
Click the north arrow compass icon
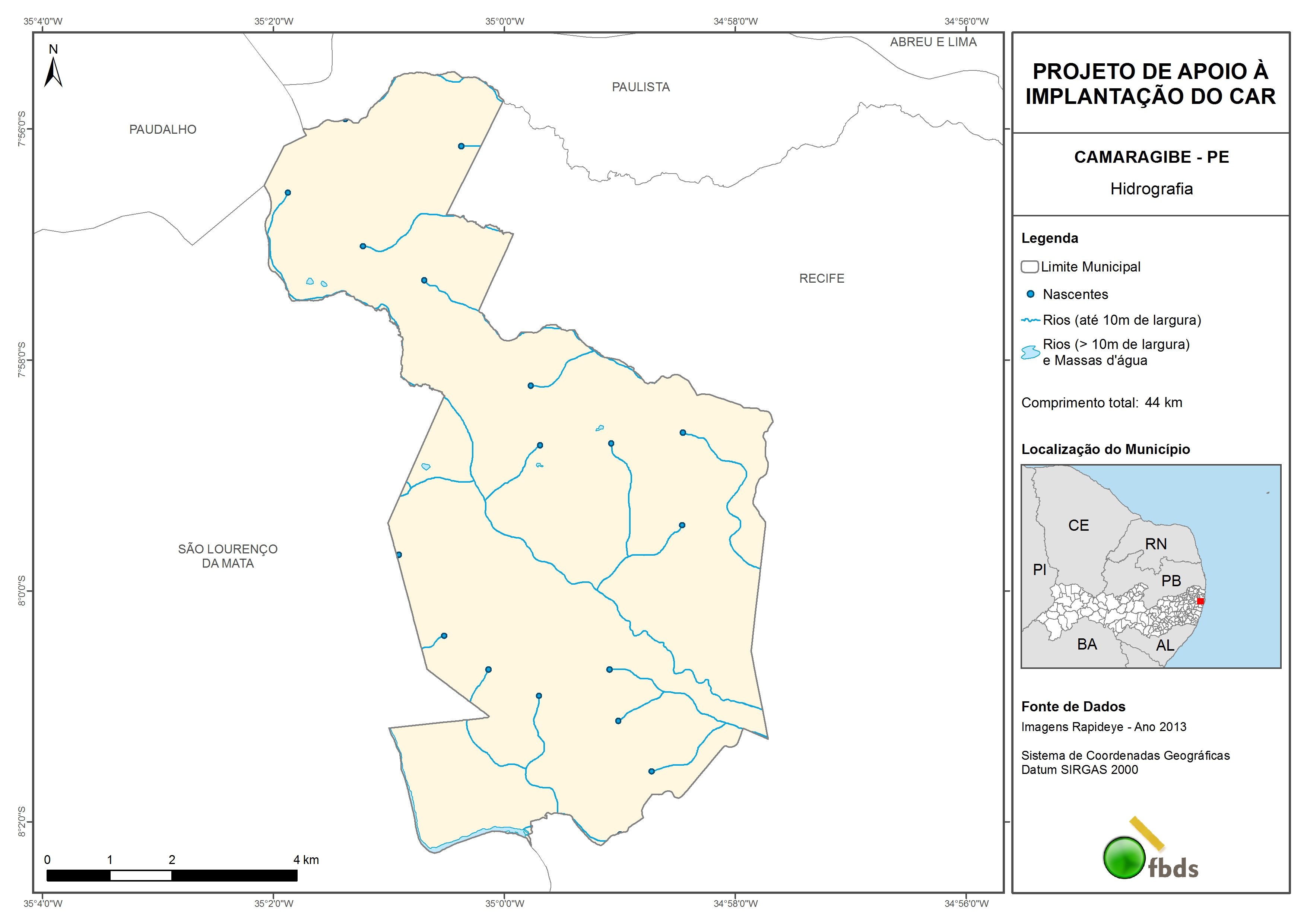coord(54,72)
